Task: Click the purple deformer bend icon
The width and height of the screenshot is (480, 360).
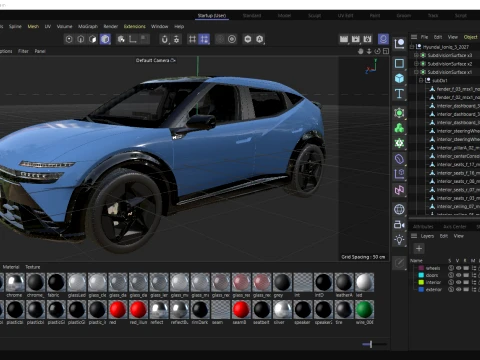Action: click(399, 159)
